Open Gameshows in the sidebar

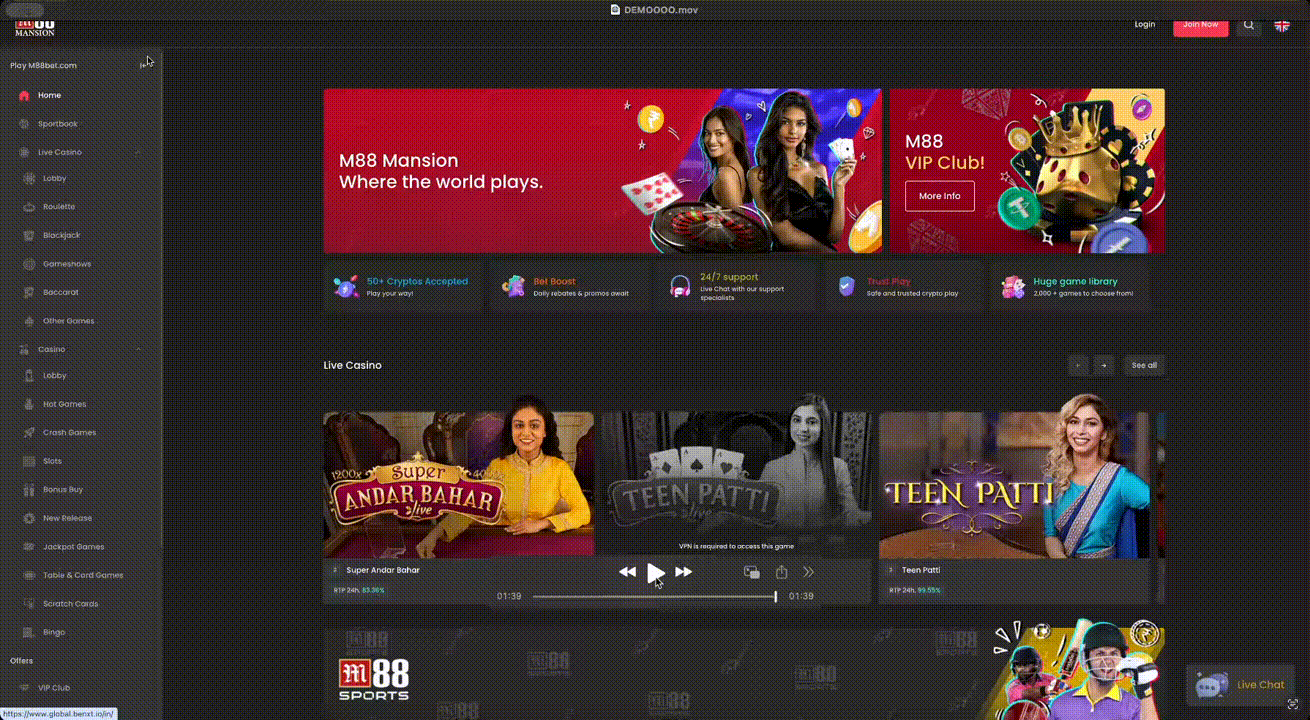[67, 264]
